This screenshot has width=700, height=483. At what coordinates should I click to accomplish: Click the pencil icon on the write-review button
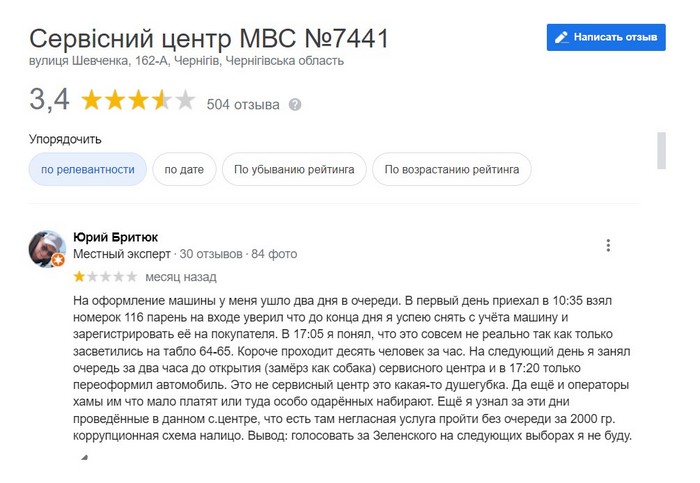coord(563,37)
